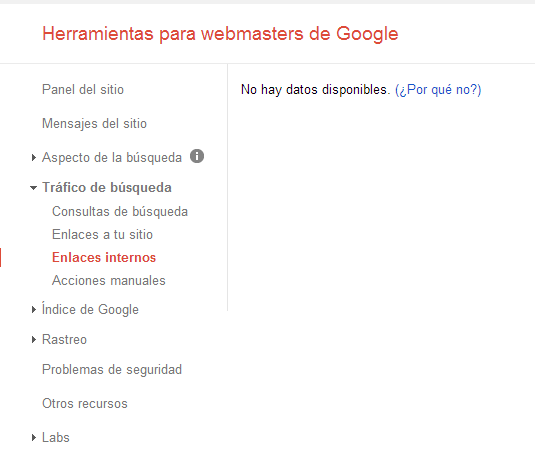
Task: Open Problemas de seguridad
Action: pos(112,369)
